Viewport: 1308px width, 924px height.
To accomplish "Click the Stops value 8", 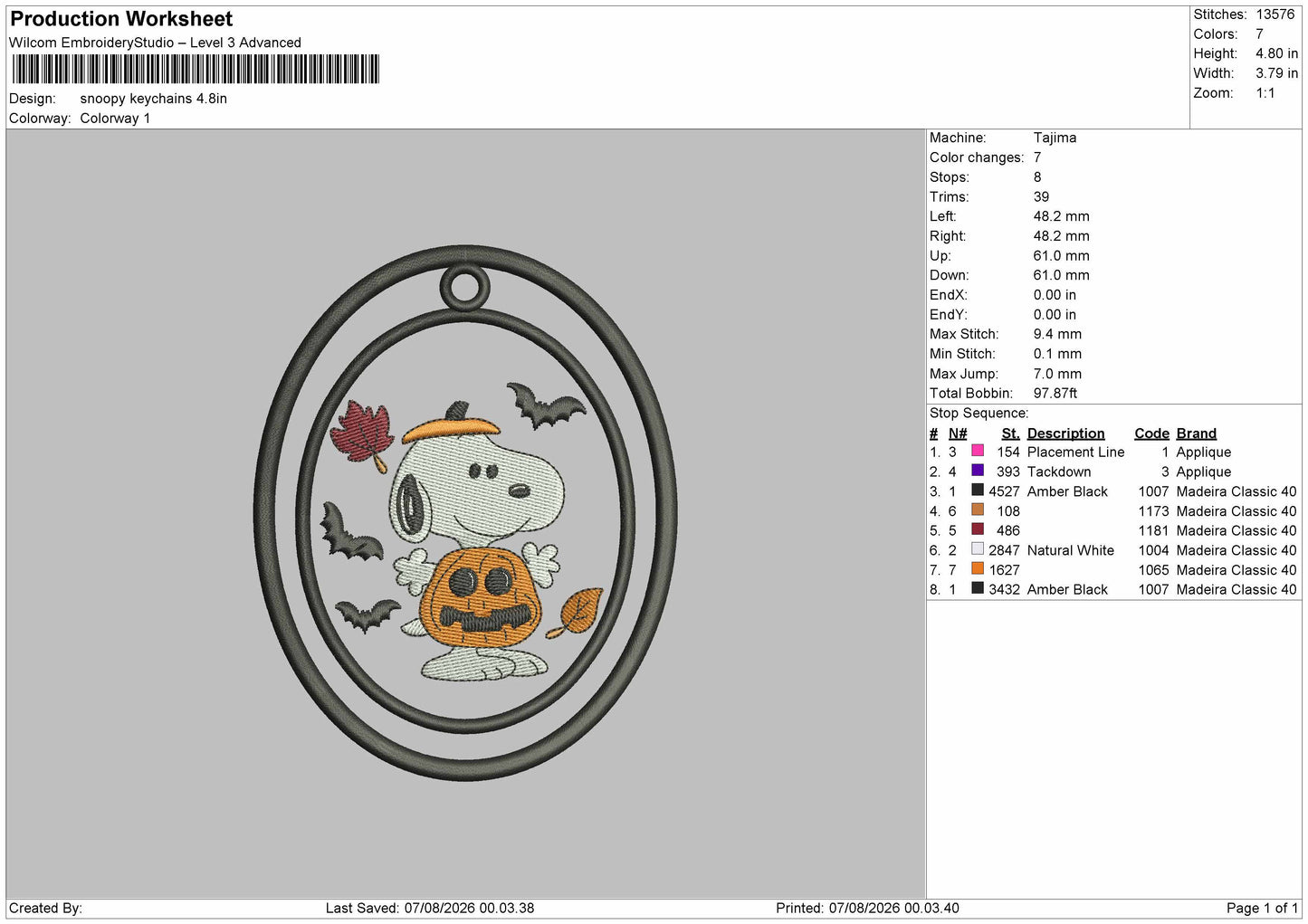I will tap(1037, 177).
